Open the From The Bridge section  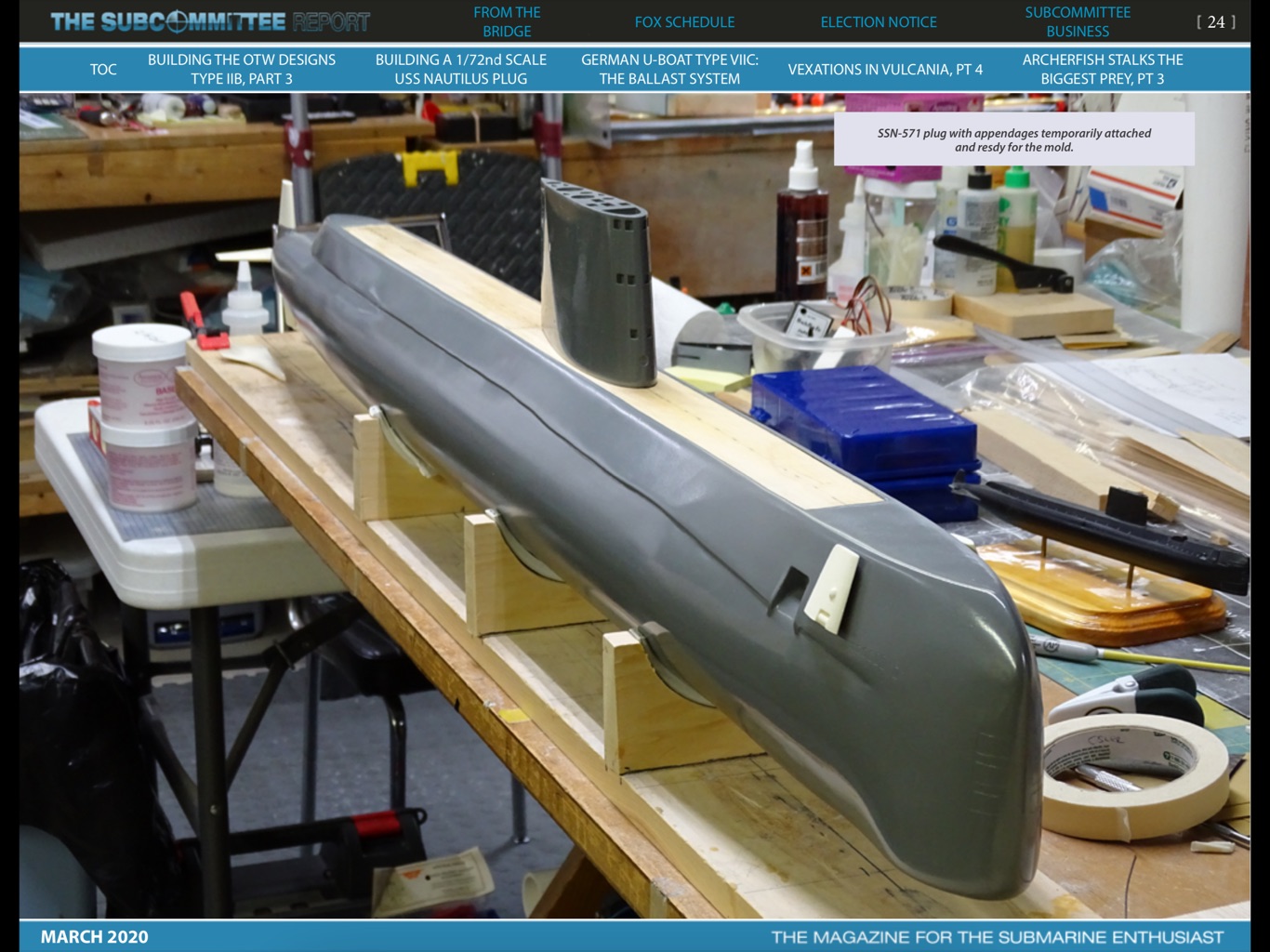[x=507, y=21]
